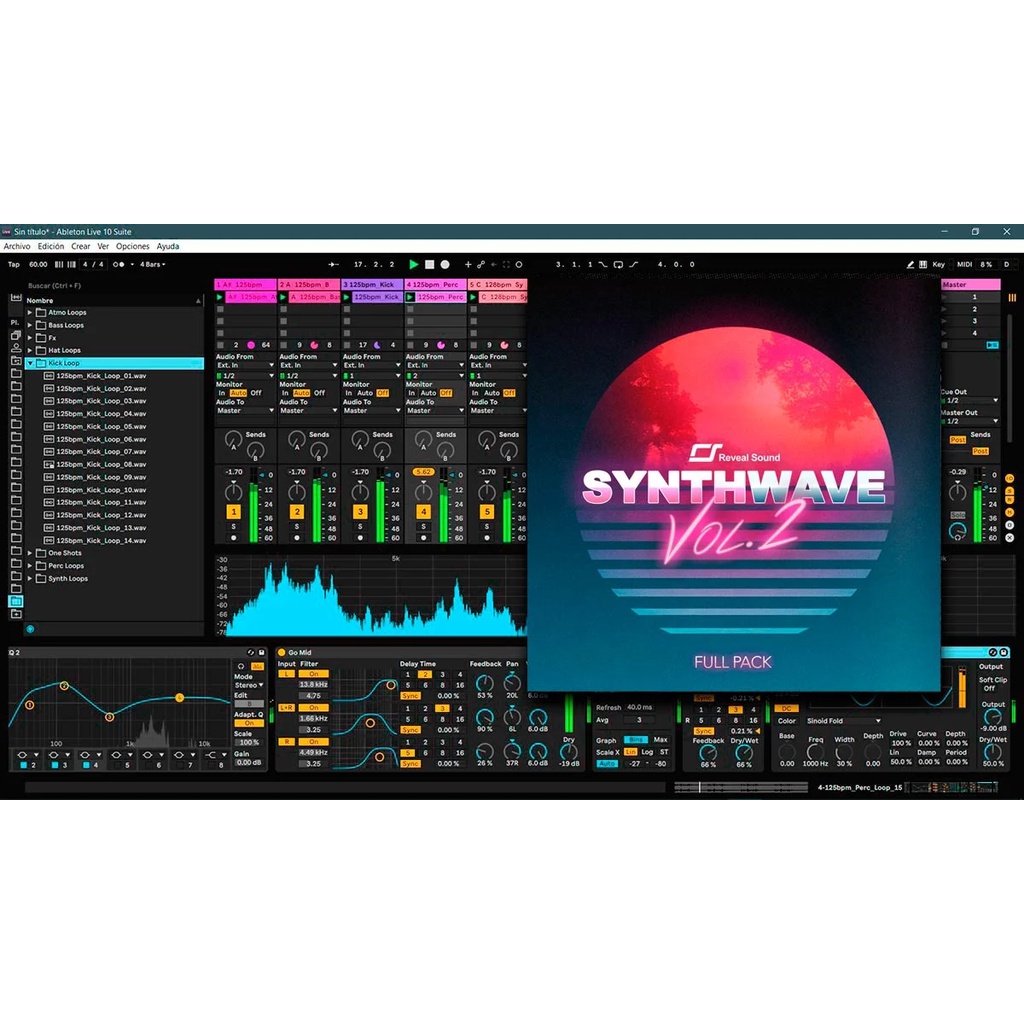
Task: Open the Edición menu
Action: (x=51, y=246)
